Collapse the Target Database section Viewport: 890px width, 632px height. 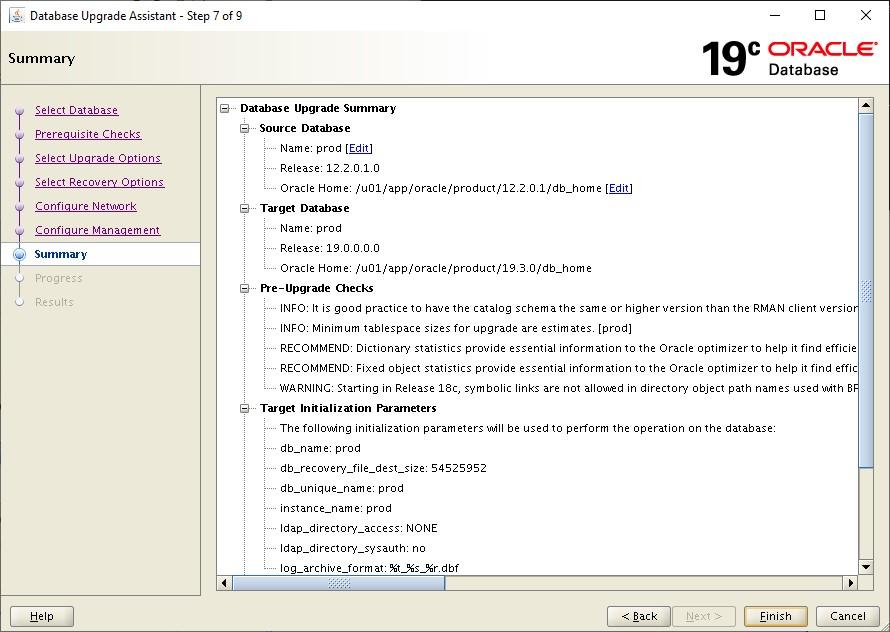[245, 208]
